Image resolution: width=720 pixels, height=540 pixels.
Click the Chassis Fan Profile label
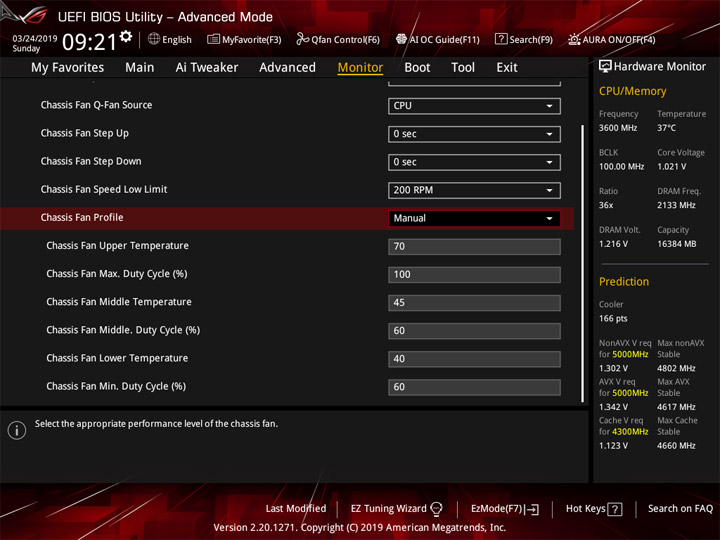[x=82, y=218]
